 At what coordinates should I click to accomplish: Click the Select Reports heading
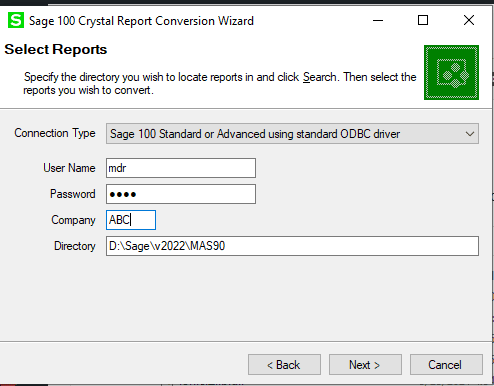[x=56, y=49]
